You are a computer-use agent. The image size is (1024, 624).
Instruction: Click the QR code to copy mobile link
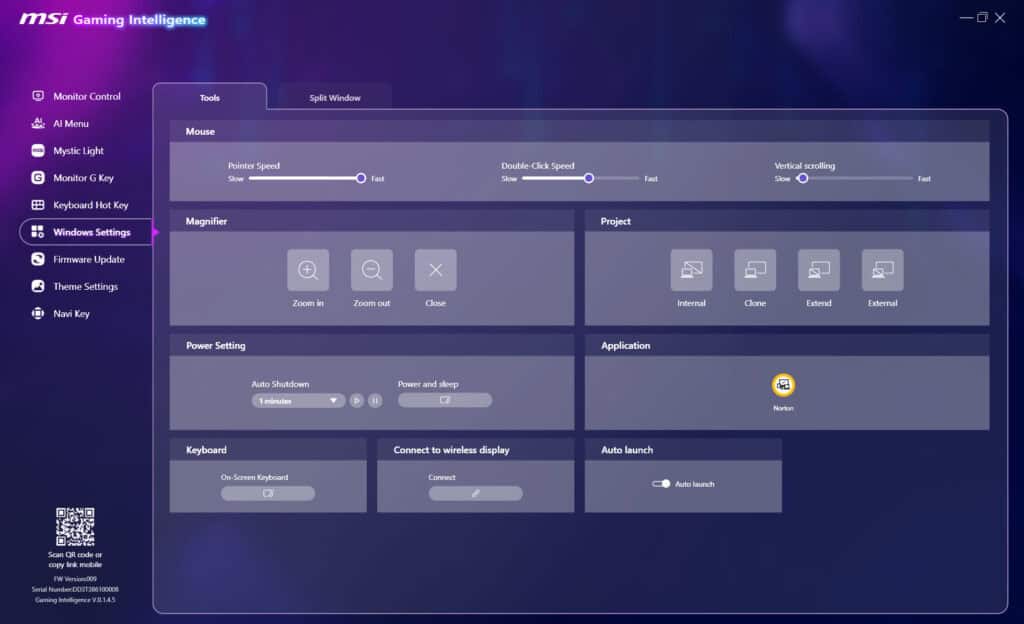(75, 526)
